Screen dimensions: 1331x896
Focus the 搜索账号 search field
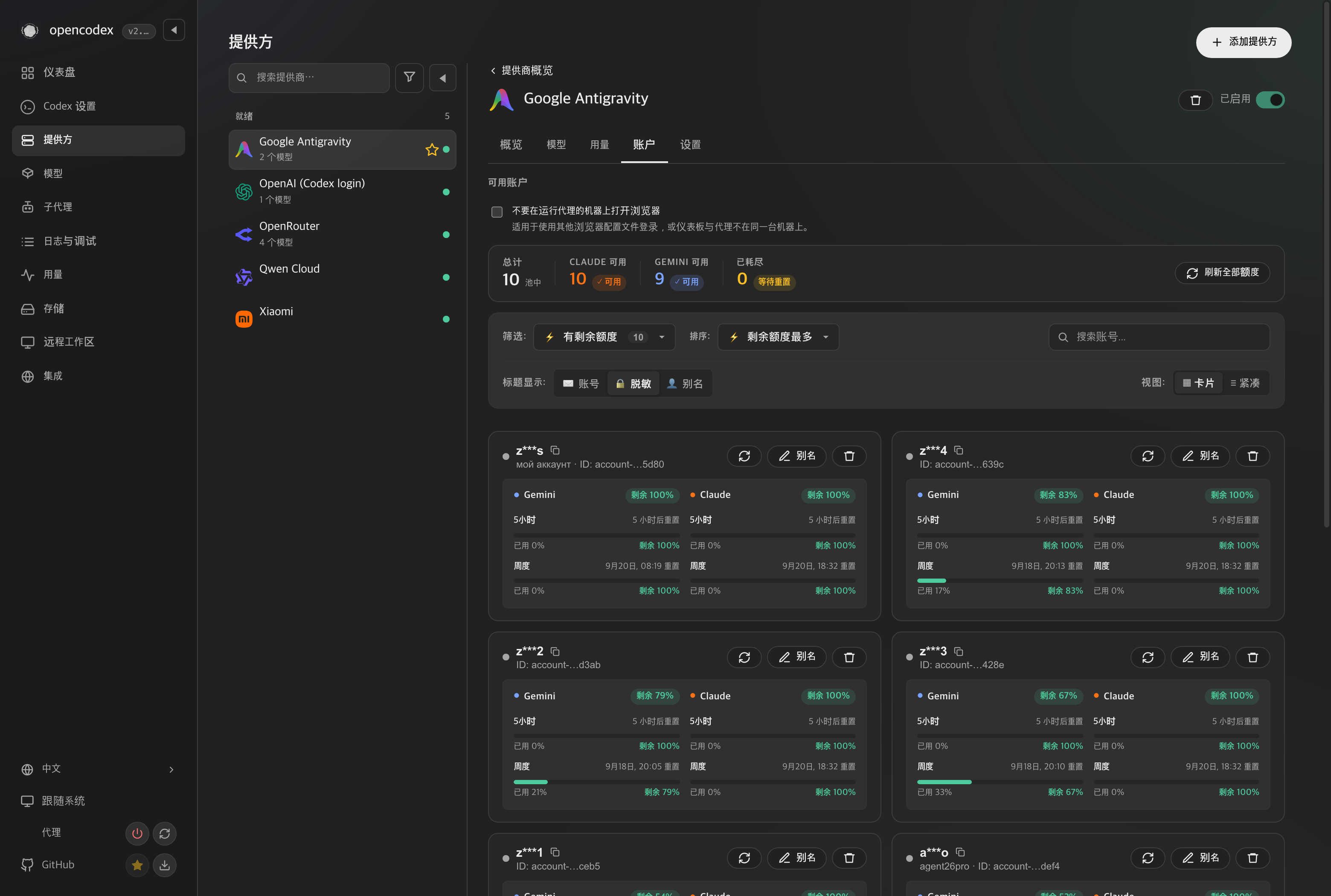tap(1159, 337)
